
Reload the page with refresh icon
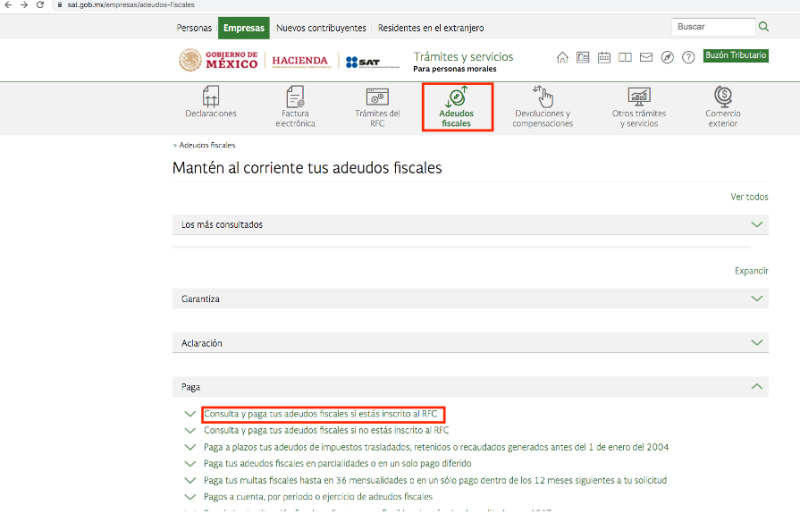pos(40,5)
